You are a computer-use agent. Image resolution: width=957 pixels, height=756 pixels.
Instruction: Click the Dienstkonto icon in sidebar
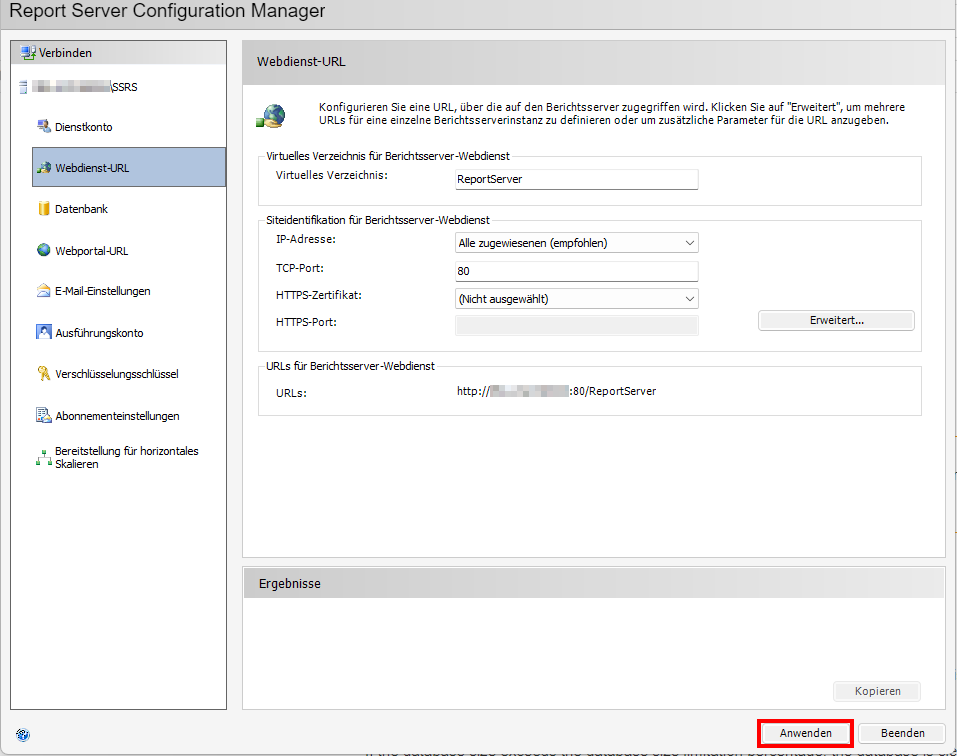point(43,127)
